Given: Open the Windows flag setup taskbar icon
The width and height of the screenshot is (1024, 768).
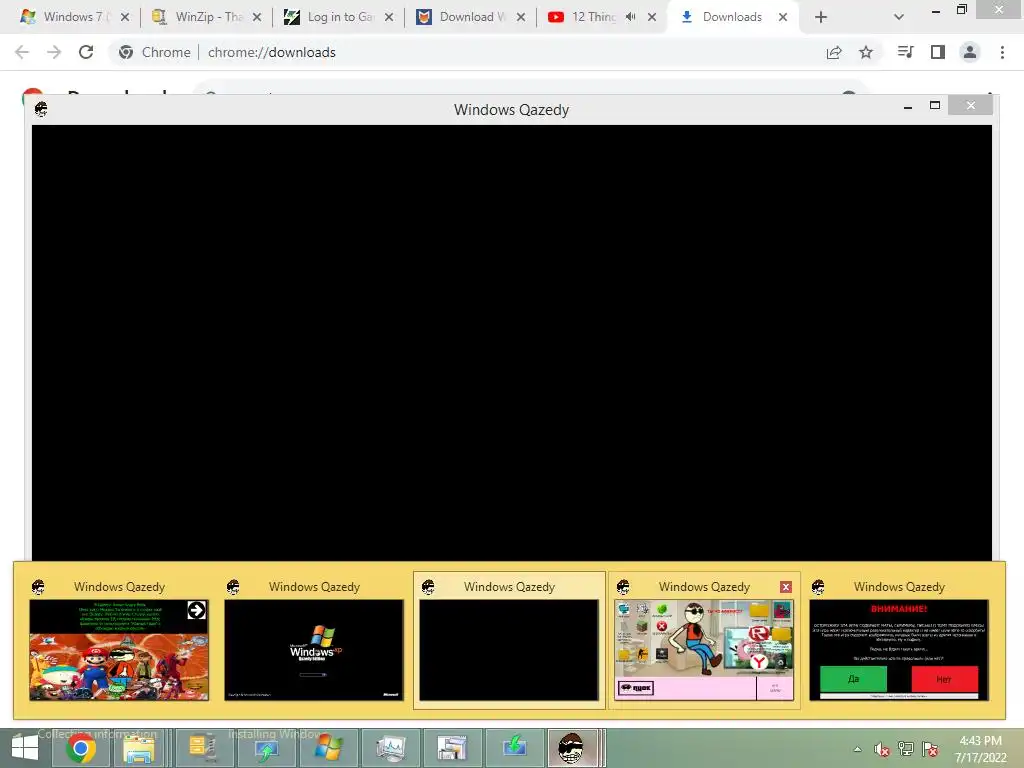Looking at the screenshot, I should point(328,748).
